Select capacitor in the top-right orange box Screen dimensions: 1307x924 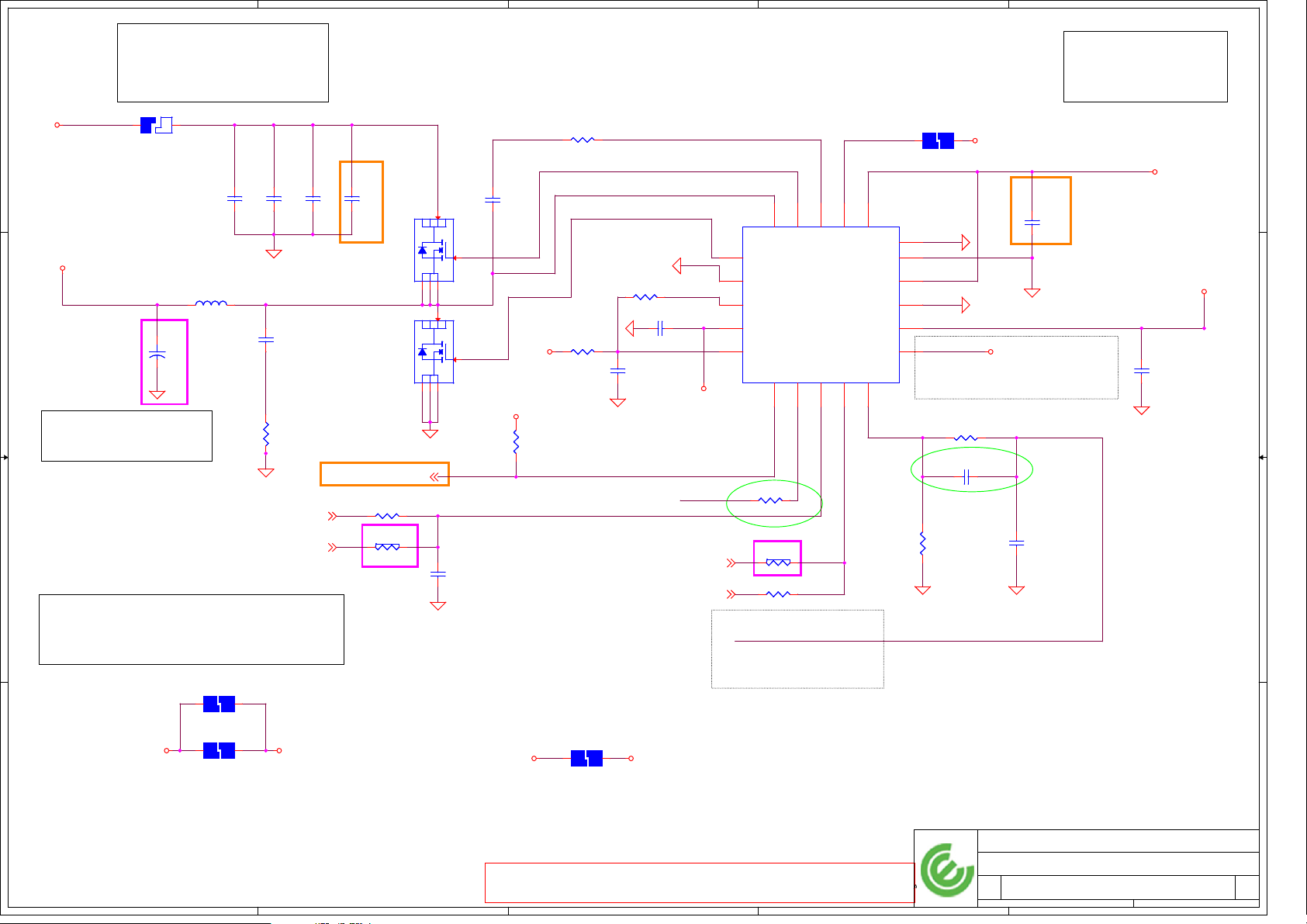point(1032,223)
